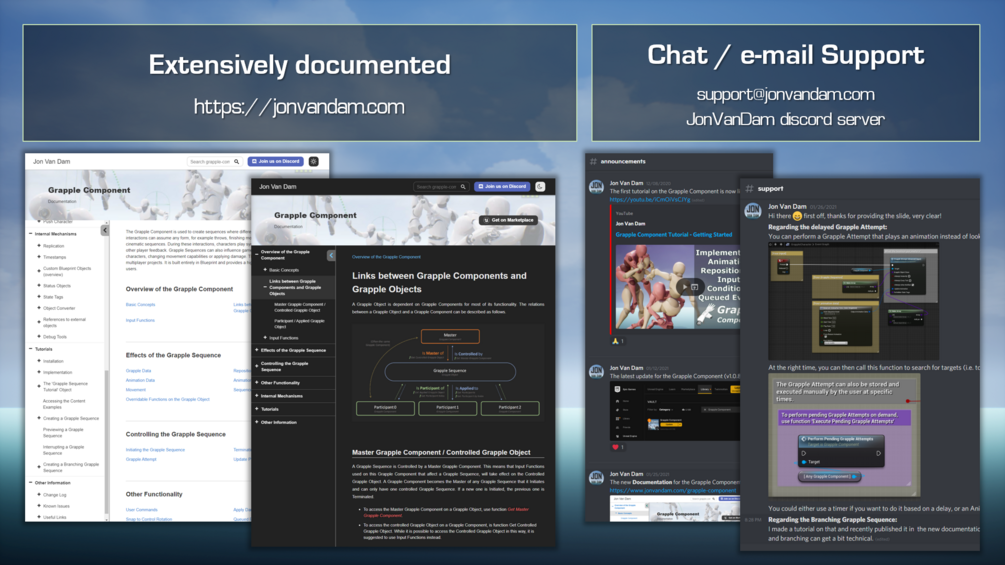This screenshot has height=565, width=1005.
Task: Click the pray reaction under the tutorial message
Action: point(619,341)
